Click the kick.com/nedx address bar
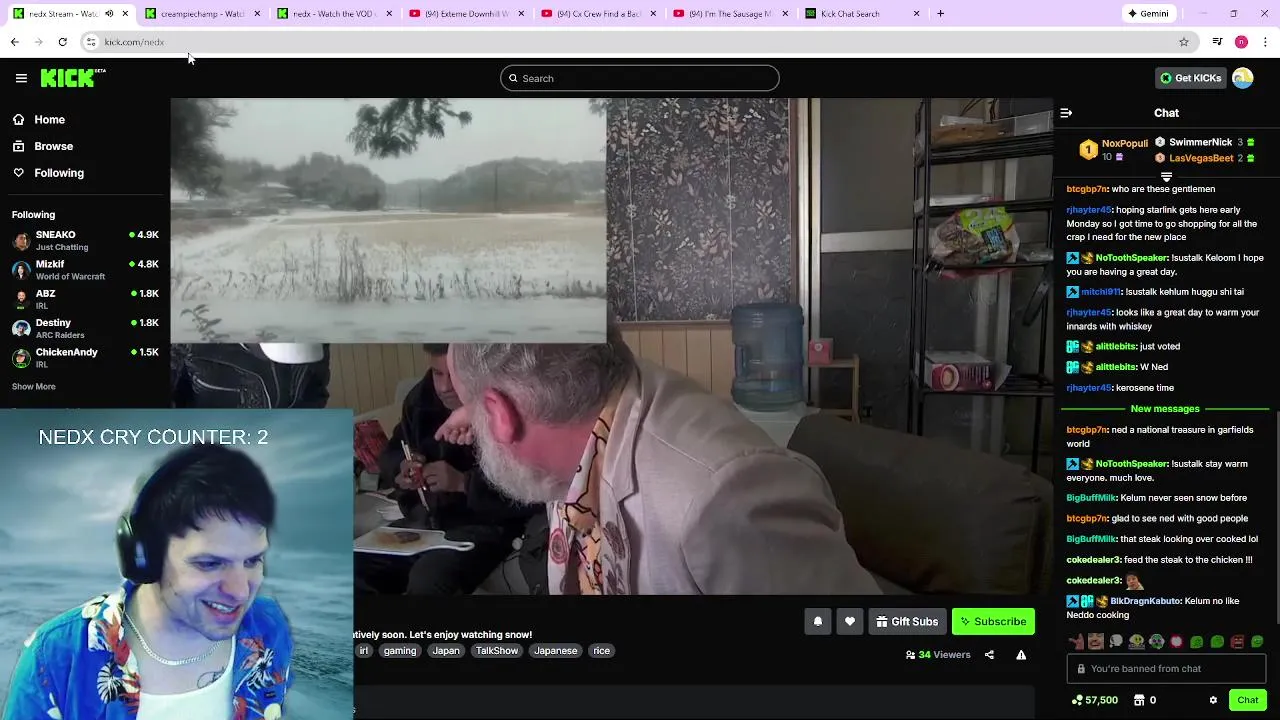This screenshot has height=720, width=1280. pos(640,42)
